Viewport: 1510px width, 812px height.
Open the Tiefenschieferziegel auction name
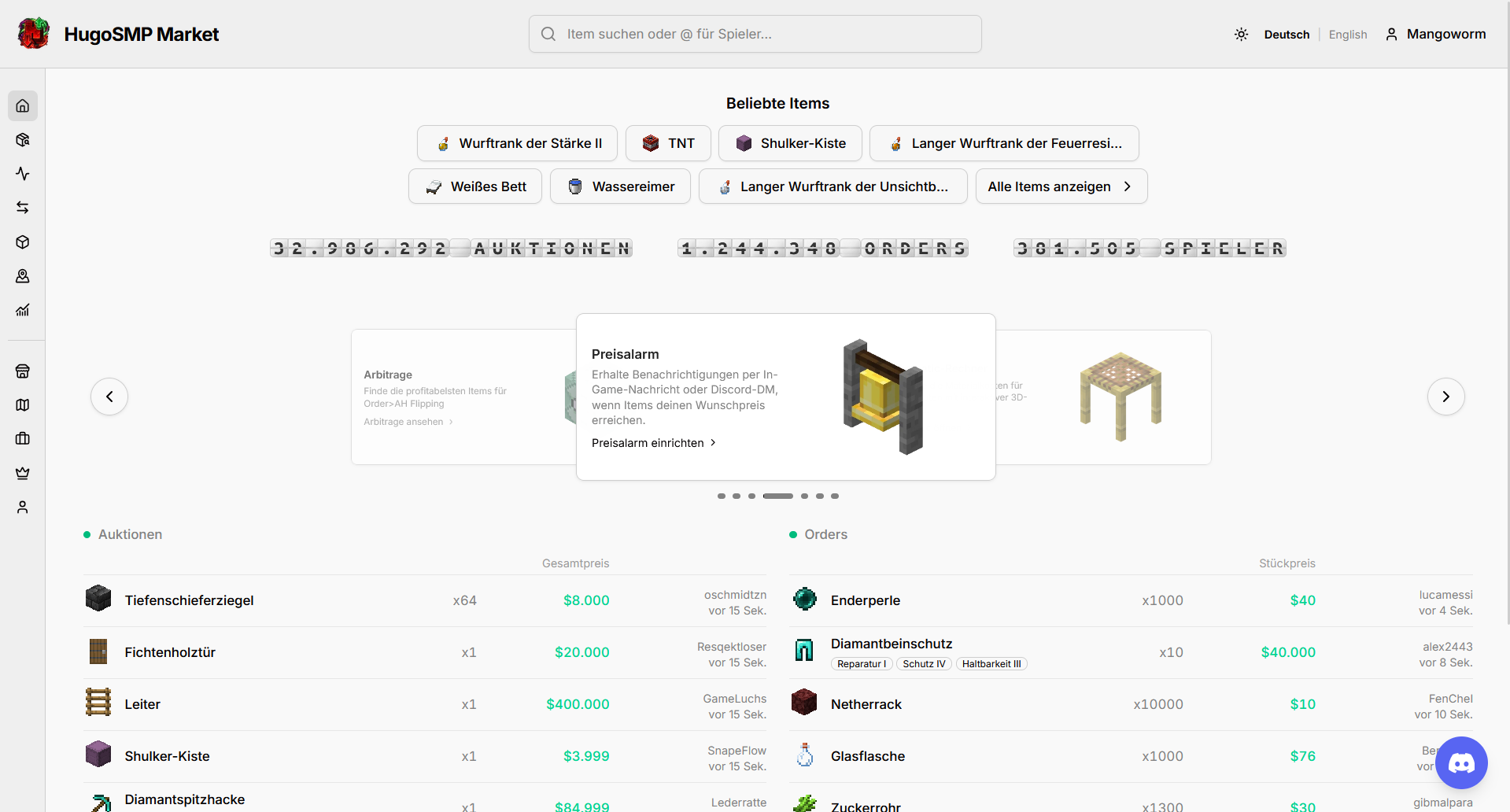(x=189, y=600)
